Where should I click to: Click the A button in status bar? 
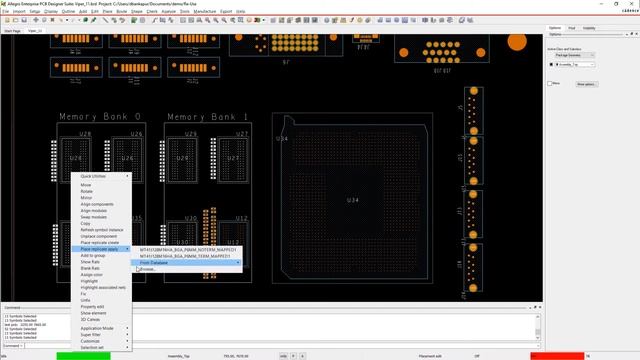(x=302, y=356)
